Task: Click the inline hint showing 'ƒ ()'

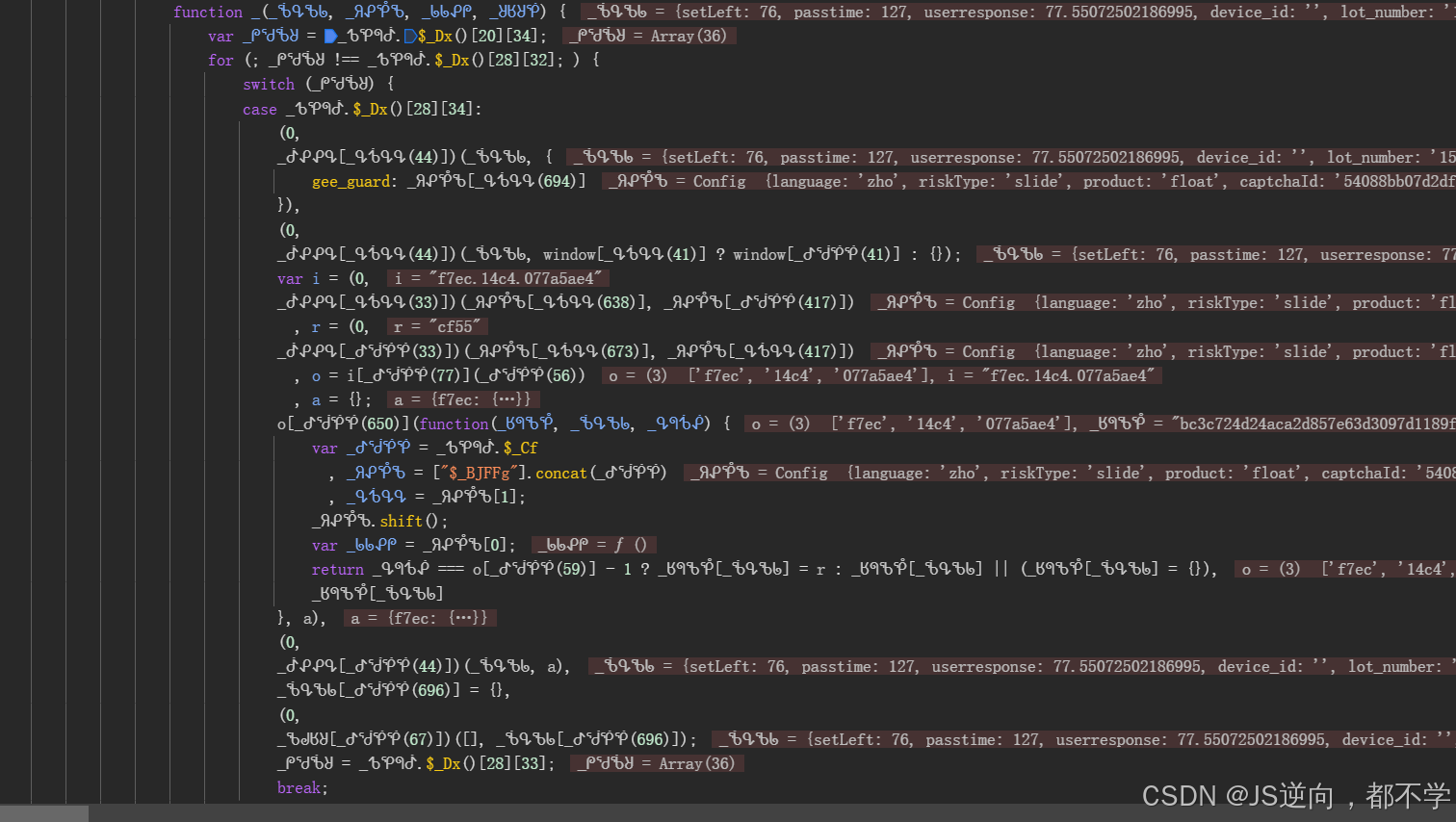Action: click(594, 545)
